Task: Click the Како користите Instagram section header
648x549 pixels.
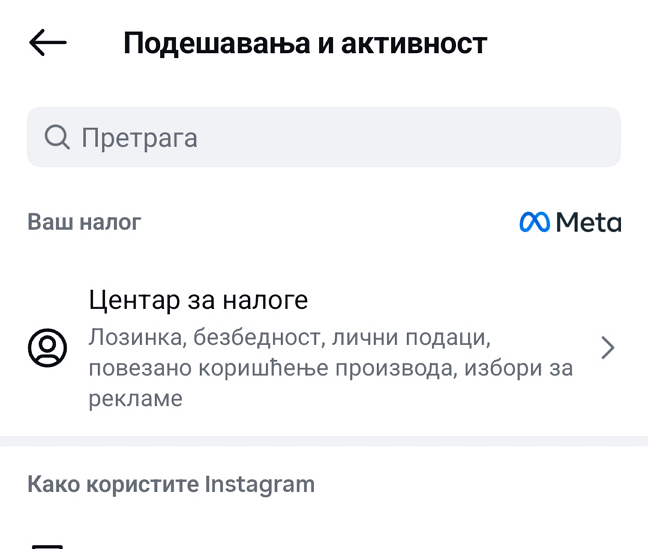Action: tap(171, 485)
